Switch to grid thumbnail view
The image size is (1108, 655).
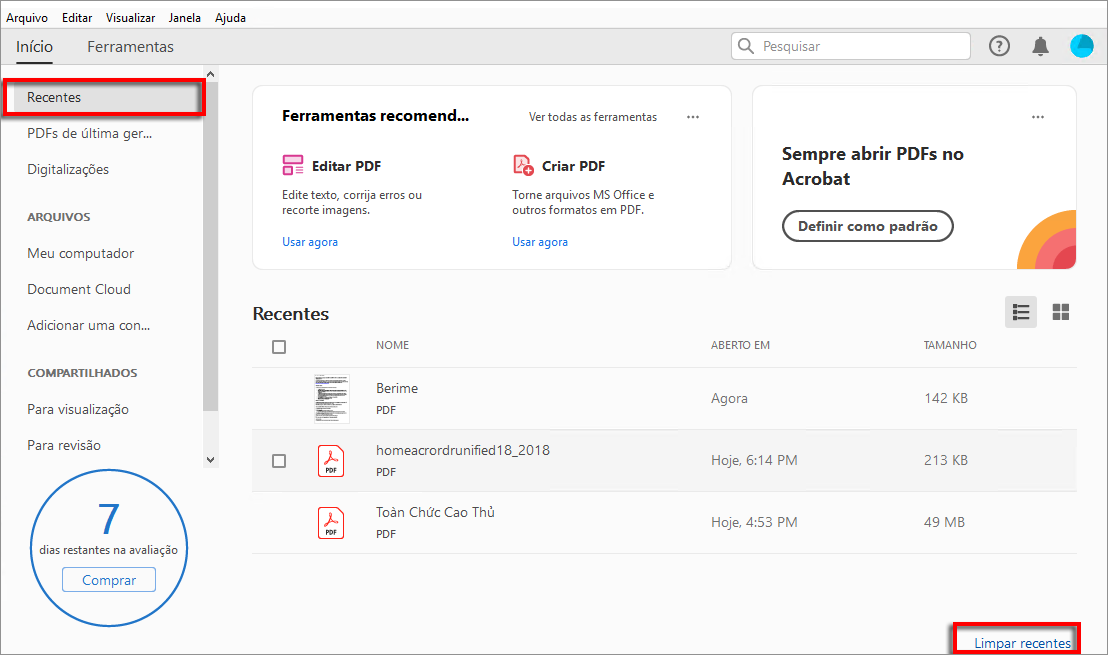(x=1061, y=312)
